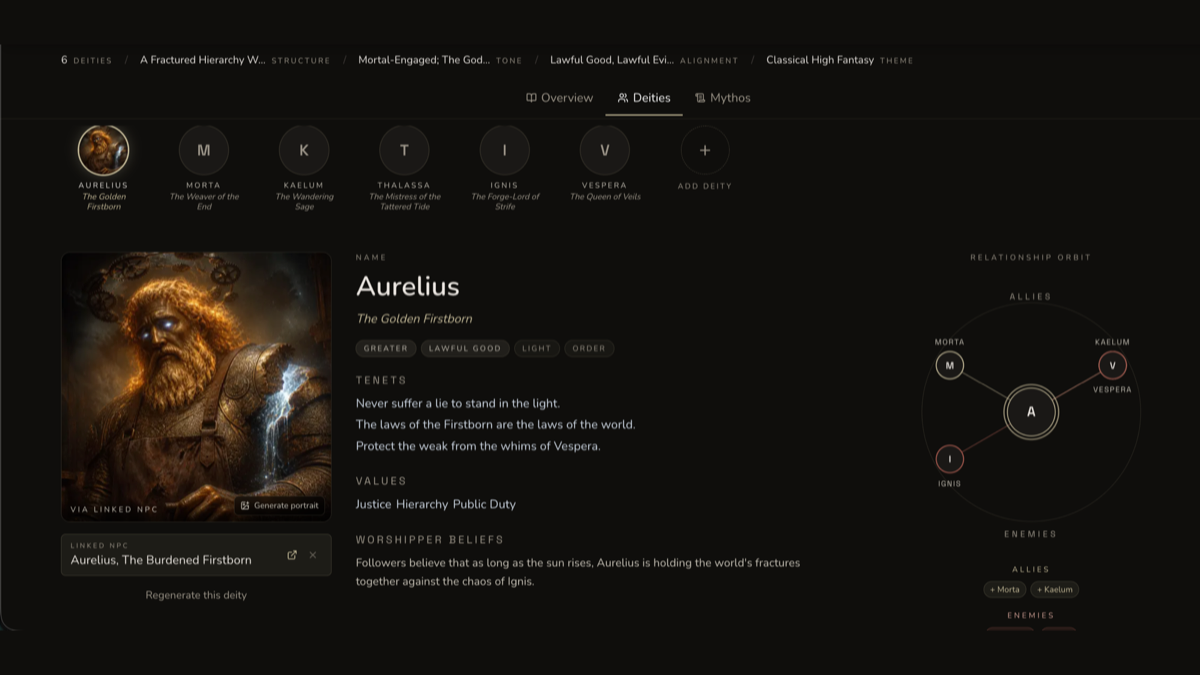Switch to the Overview tab
Viewport: 1200px width, 675px height.
(560, 98)
